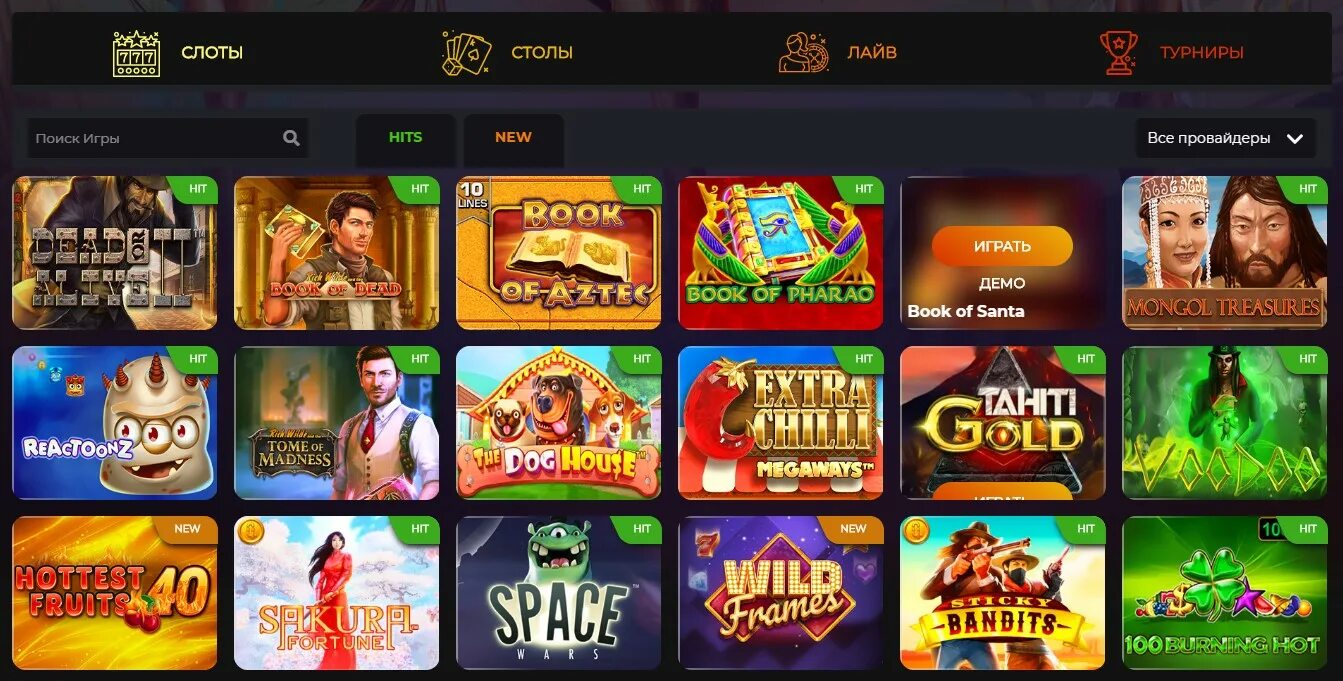
Task: Select the playing cards tables icon
Action: pyautogui.click(x=467, y=53)
